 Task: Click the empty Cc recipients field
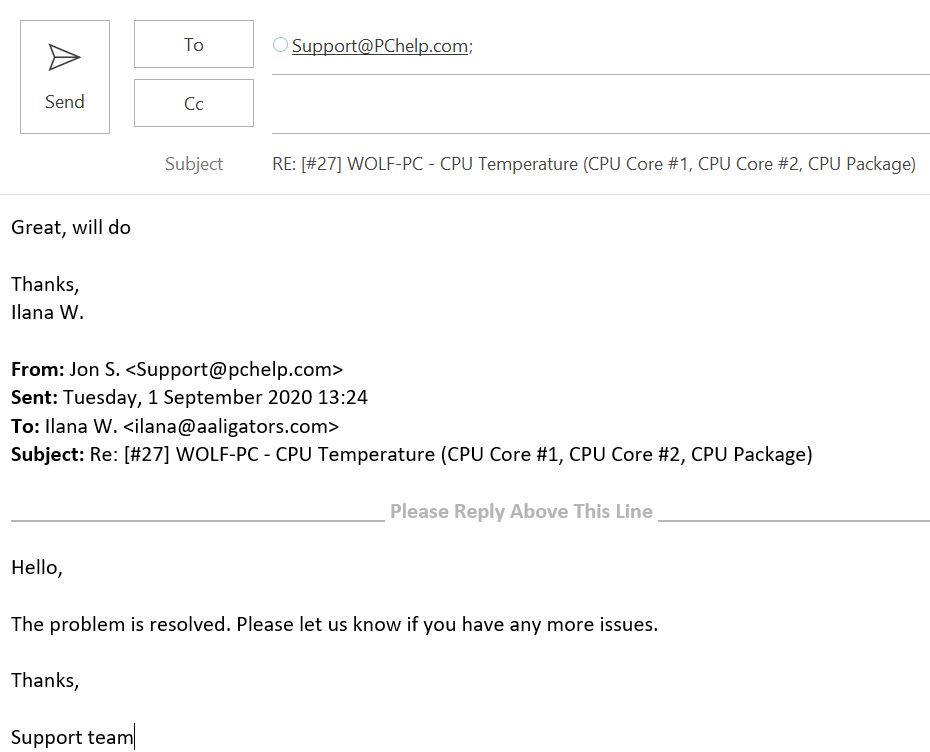click(x=600, y=104)
